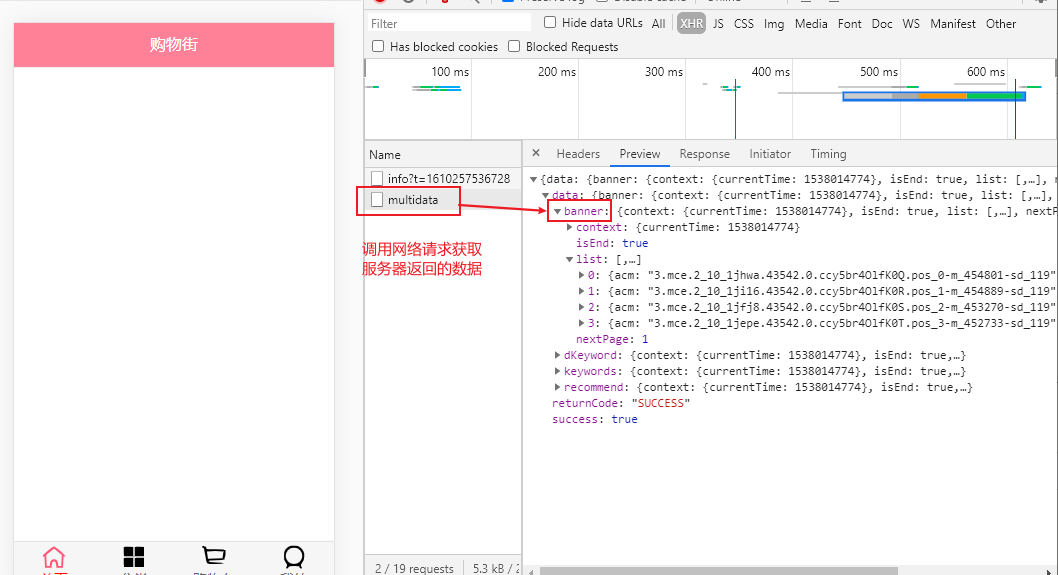Screen dimensions: 1058x575
Task: Filter requests by JS
Action: (718, 24)
